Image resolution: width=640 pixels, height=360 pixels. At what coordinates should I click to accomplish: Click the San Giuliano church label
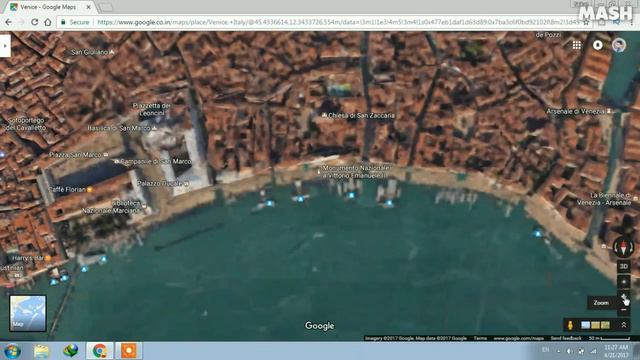coord(93,52)
